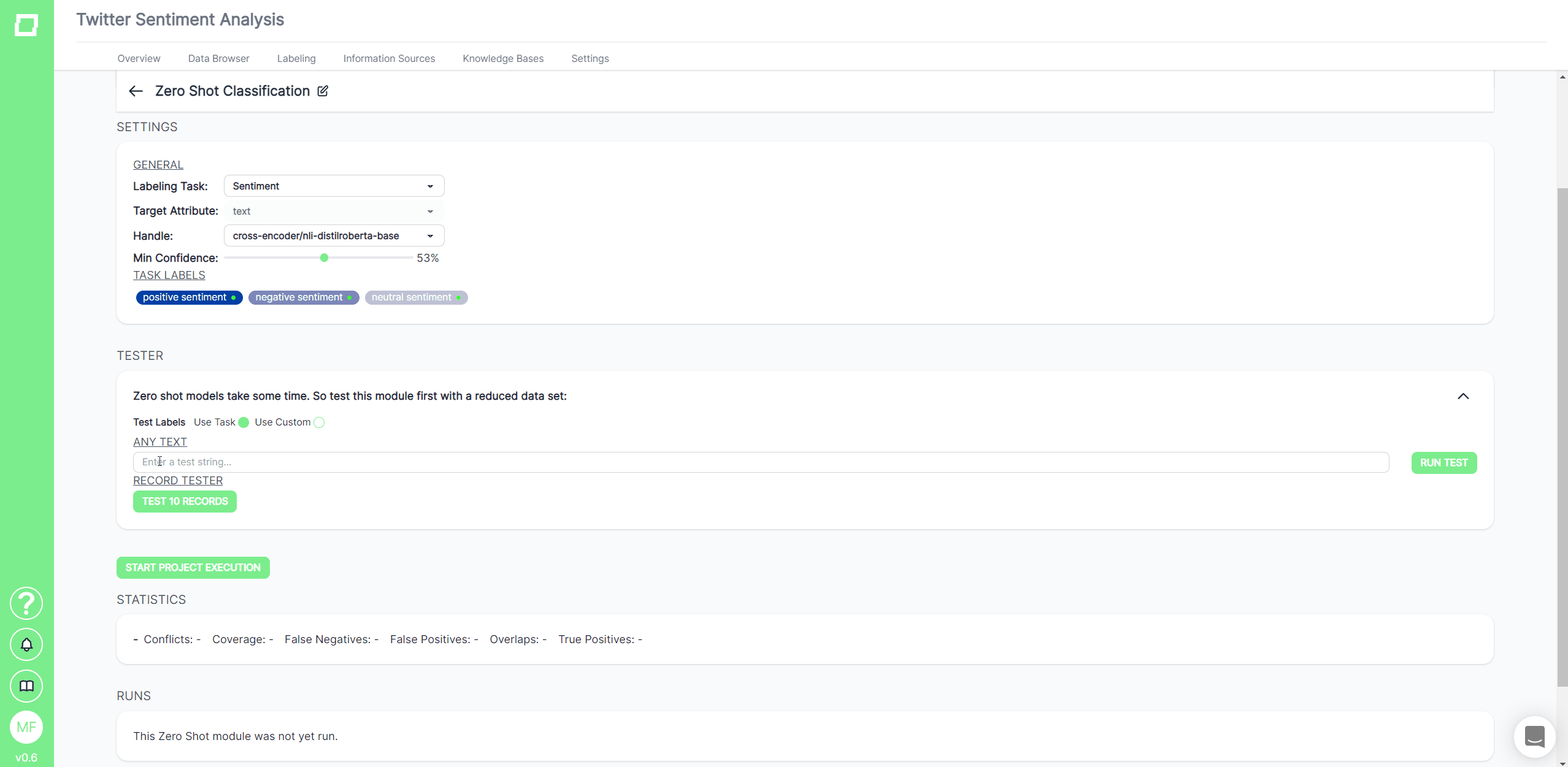1568x767 pixels.
Task: Open the chat widget at bottom right
Action: coord(1534,736)
